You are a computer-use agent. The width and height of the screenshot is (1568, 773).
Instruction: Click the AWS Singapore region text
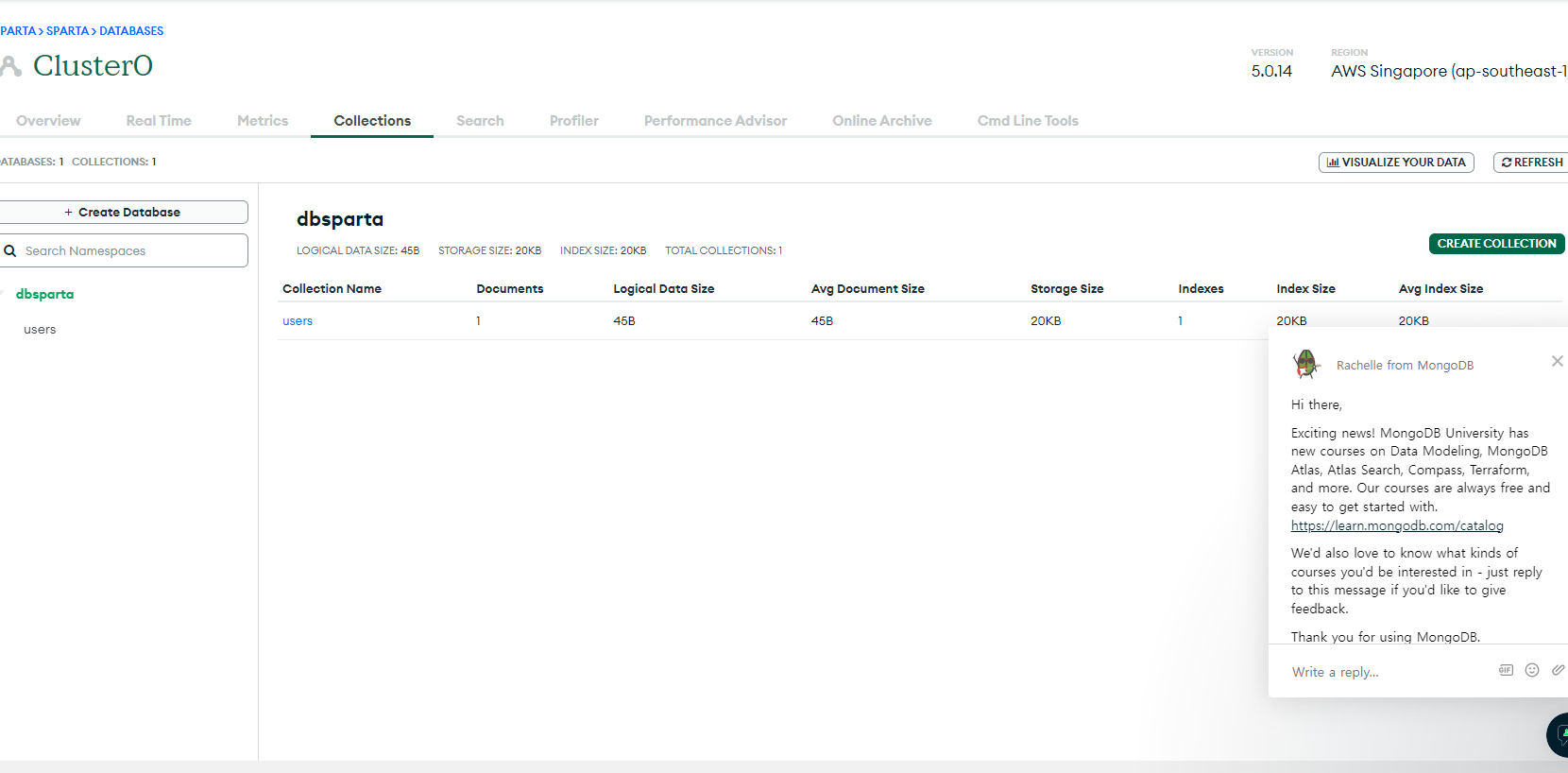pyautogui.click(x=1449, y=71)
